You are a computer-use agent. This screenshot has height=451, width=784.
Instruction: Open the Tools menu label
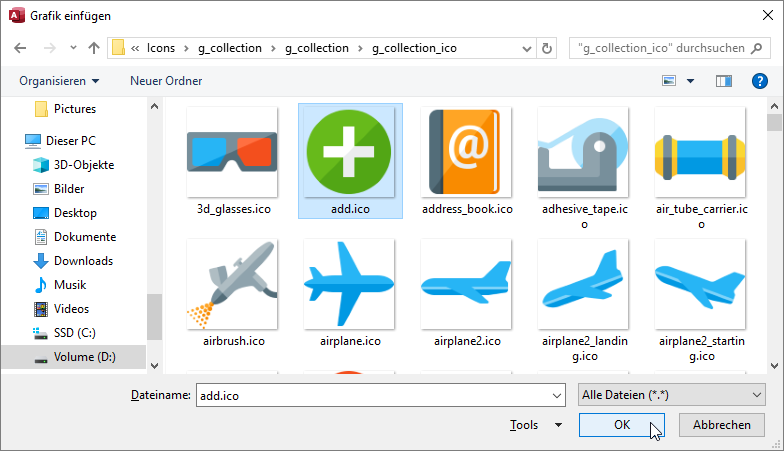524,425
